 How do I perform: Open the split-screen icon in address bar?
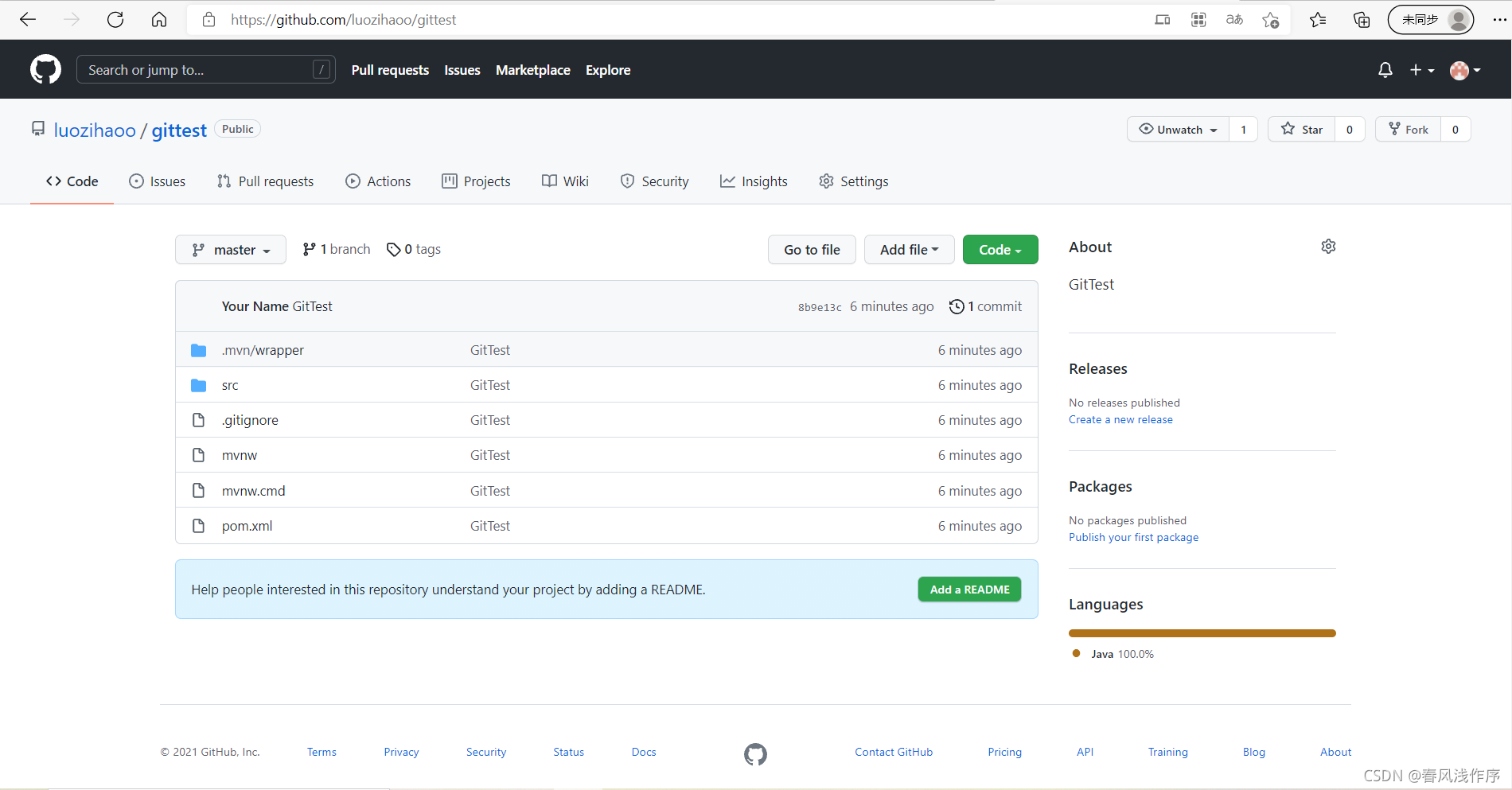1163,20
